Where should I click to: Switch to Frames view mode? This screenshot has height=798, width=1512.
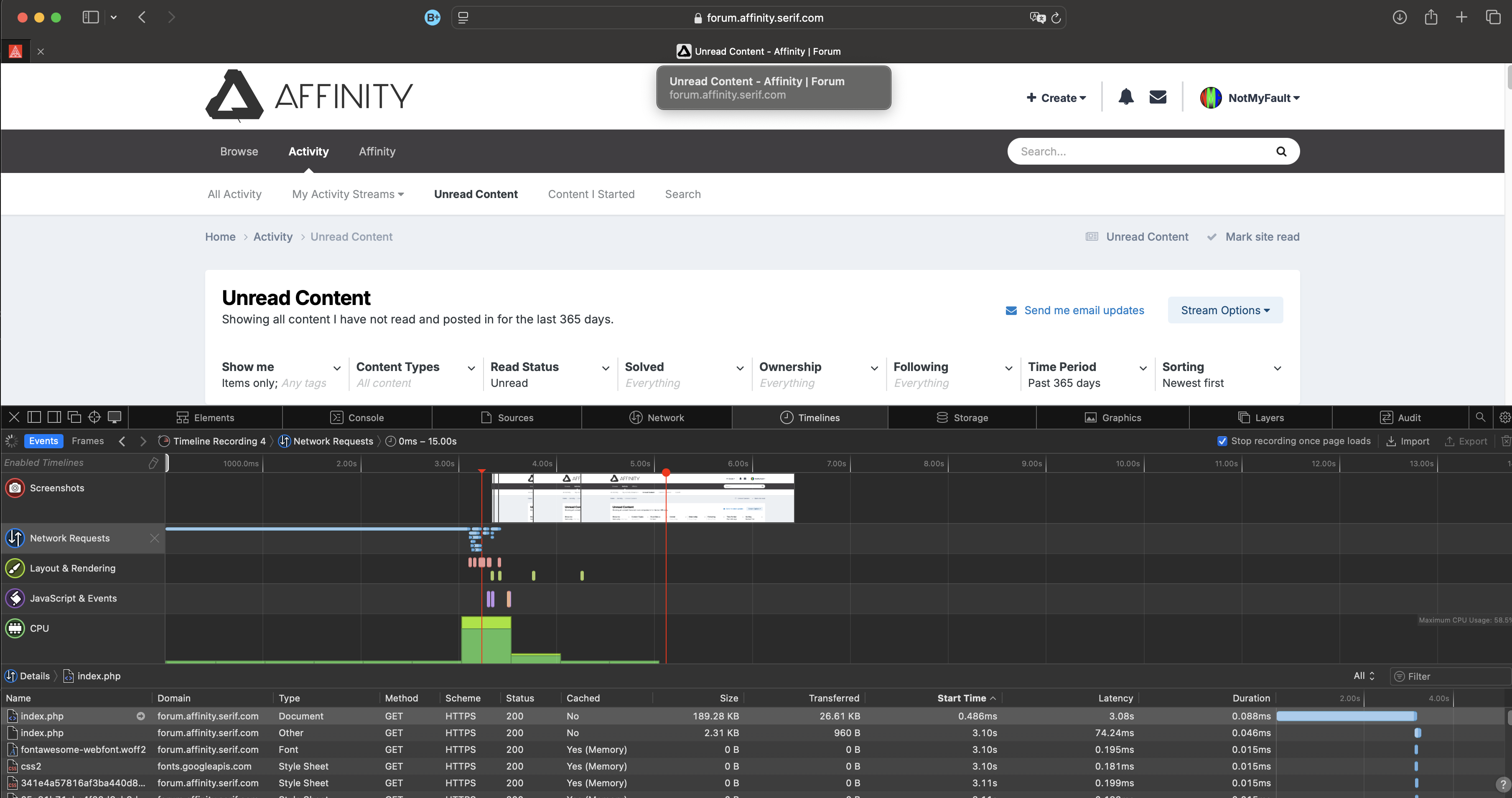(87, 441)
